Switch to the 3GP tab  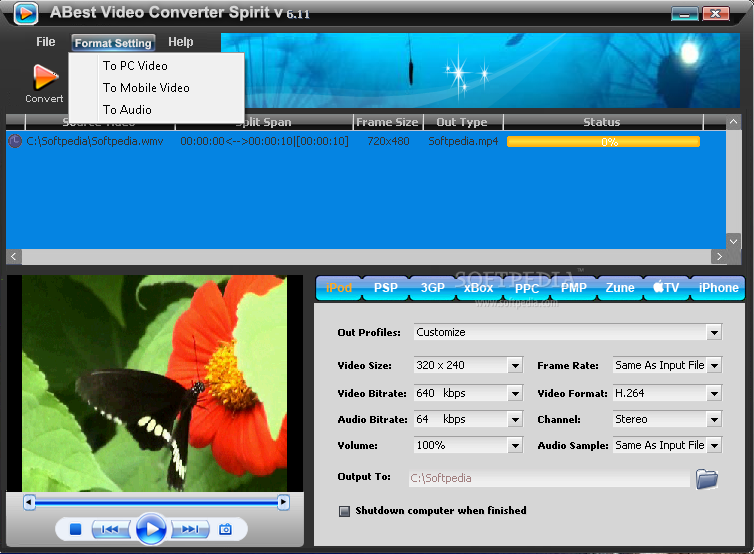tap(432, 288)
